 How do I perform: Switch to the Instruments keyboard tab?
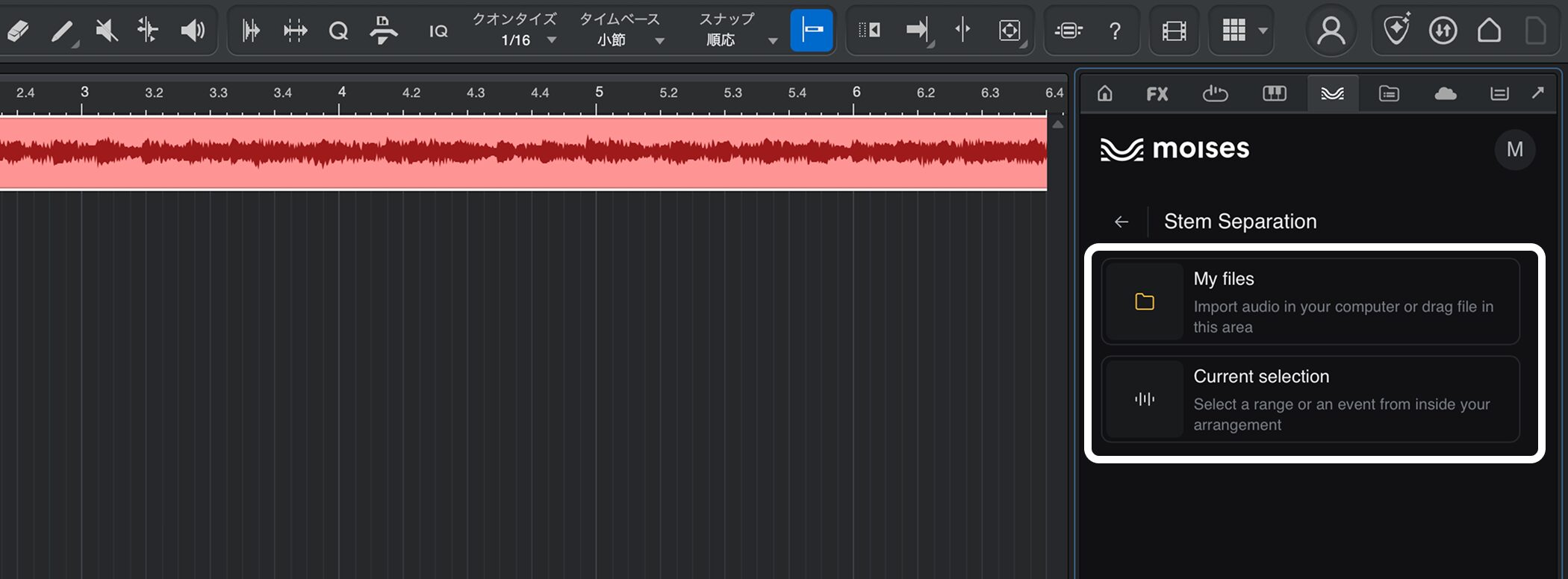1274,93
